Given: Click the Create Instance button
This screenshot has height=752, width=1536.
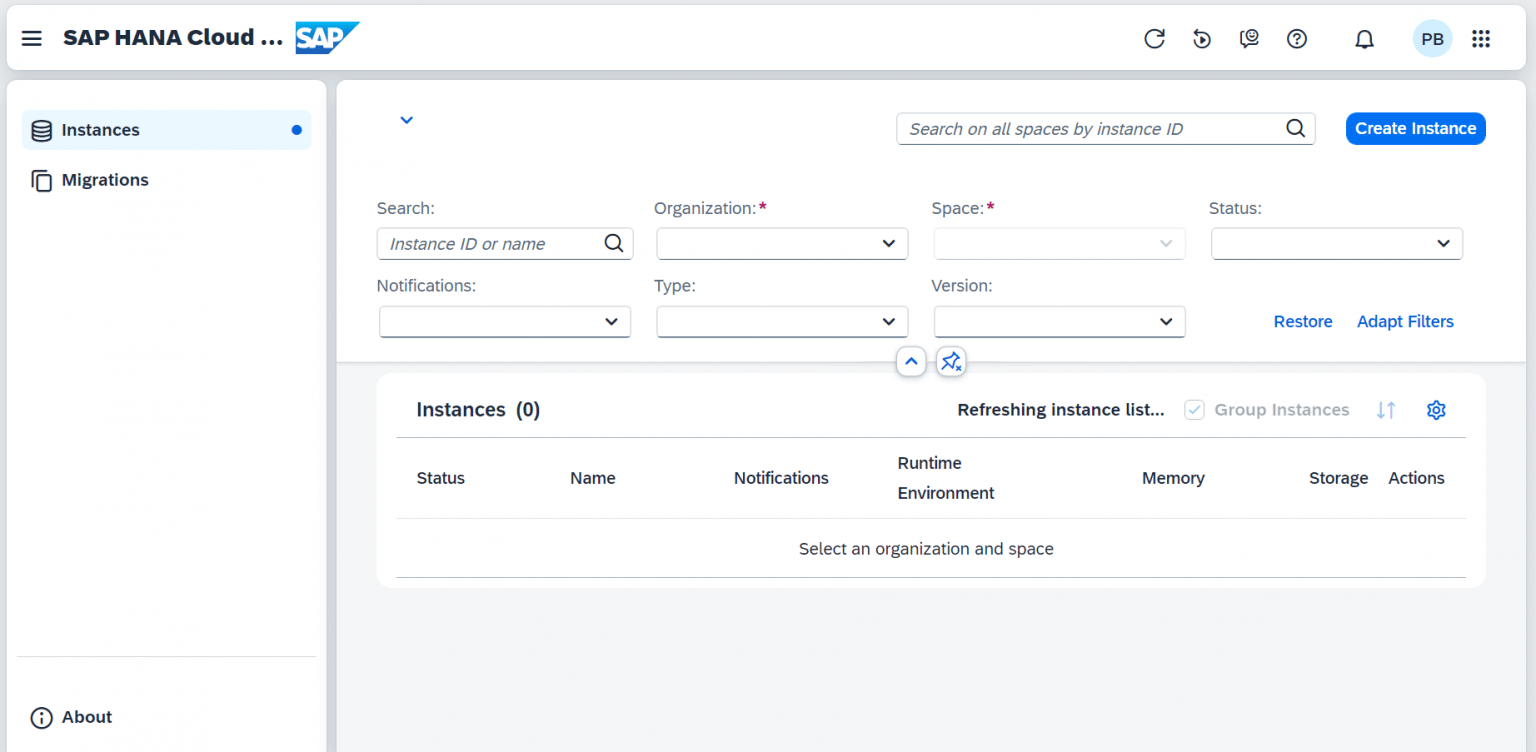Looking at the screenshot, I should click(x=1415, y=128).
